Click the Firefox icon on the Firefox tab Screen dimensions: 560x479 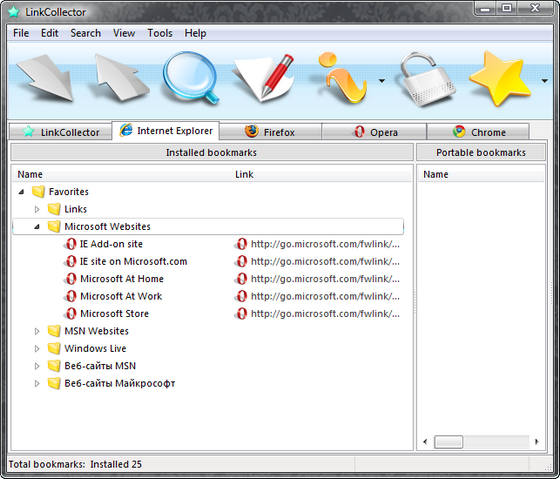coord(252,131)
